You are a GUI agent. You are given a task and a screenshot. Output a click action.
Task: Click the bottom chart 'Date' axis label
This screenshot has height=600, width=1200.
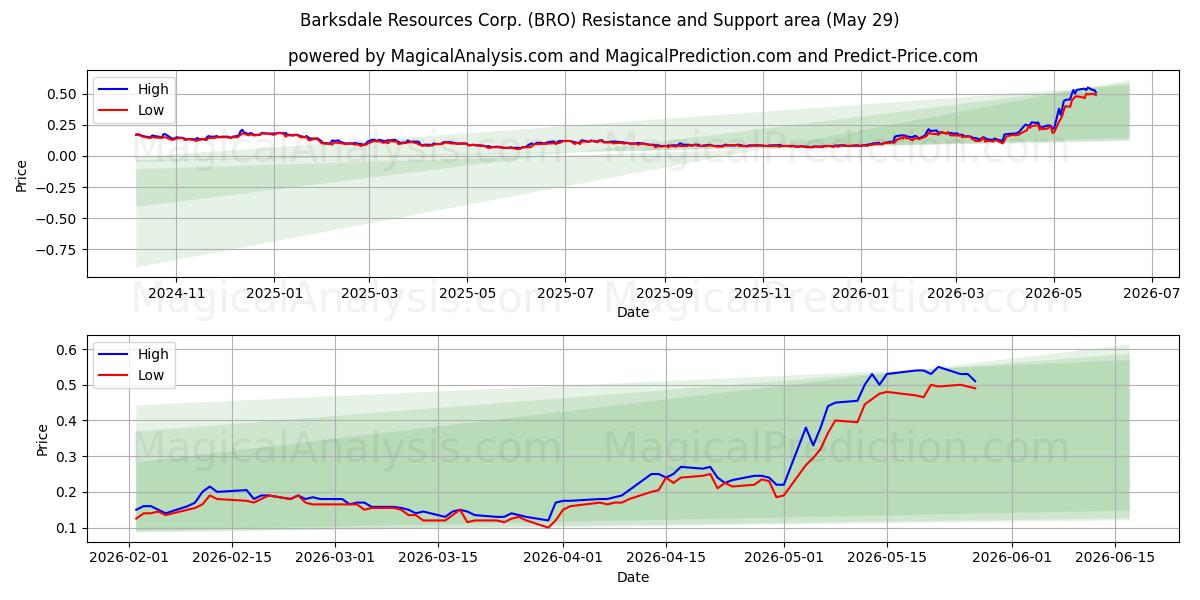pos(633,577)
